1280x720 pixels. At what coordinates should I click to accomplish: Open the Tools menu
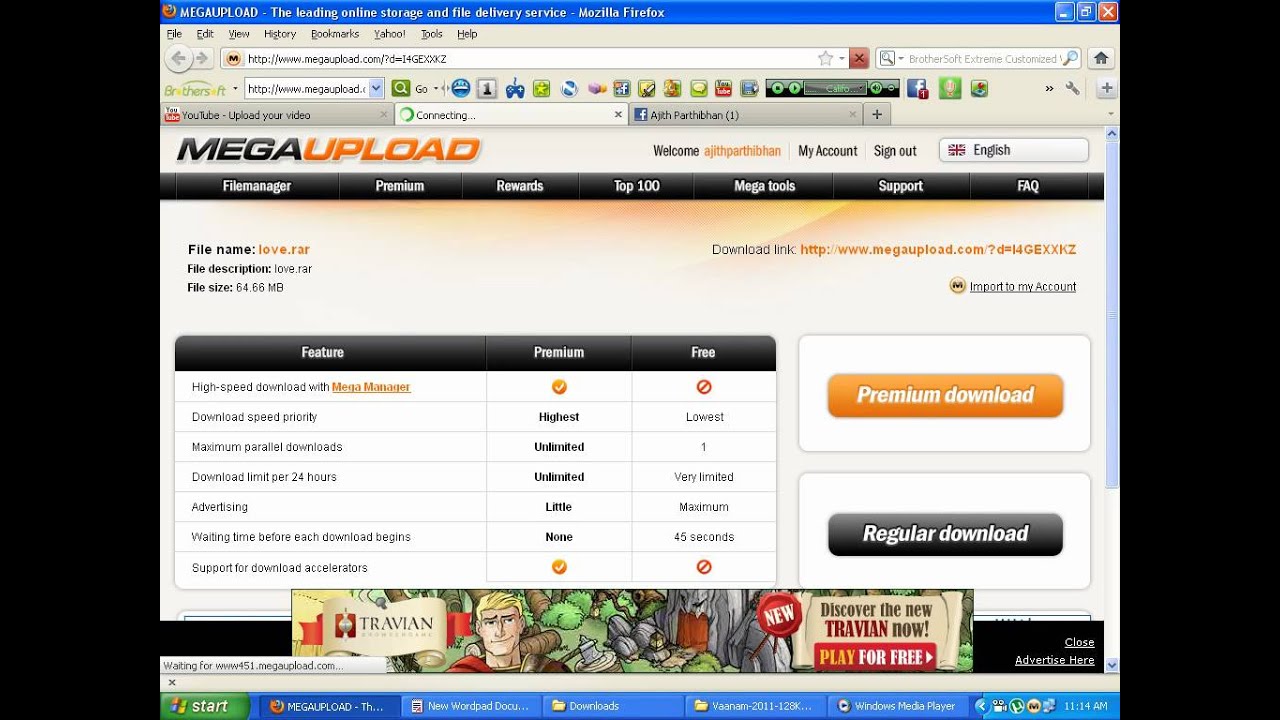(432, 34)
